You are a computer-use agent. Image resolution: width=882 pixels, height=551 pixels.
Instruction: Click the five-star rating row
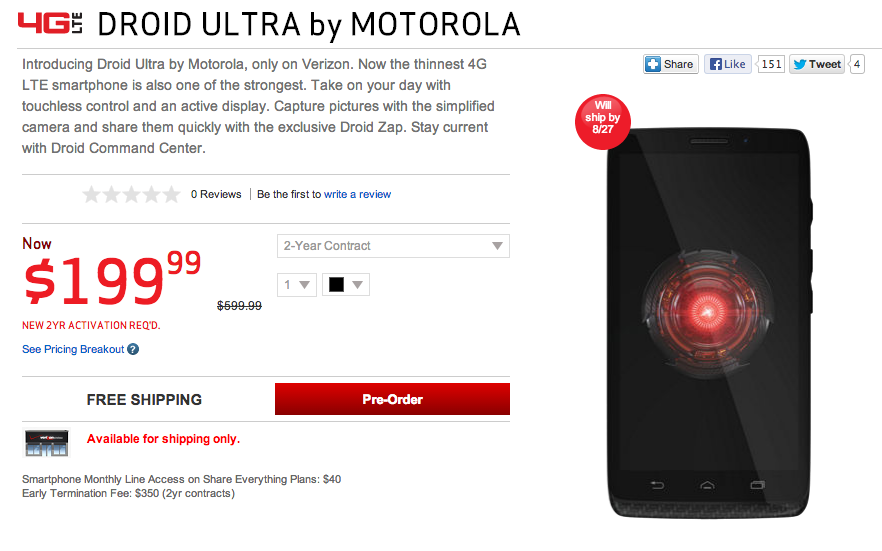click(x=131, y=195)
